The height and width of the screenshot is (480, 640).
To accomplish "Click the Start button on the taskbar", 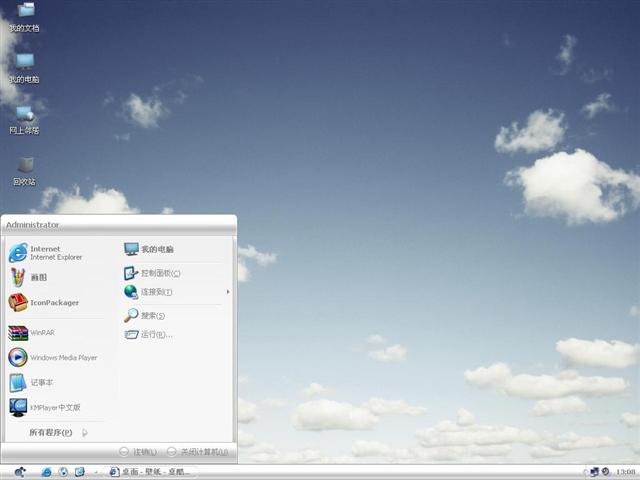I will [x=19, y=472].
